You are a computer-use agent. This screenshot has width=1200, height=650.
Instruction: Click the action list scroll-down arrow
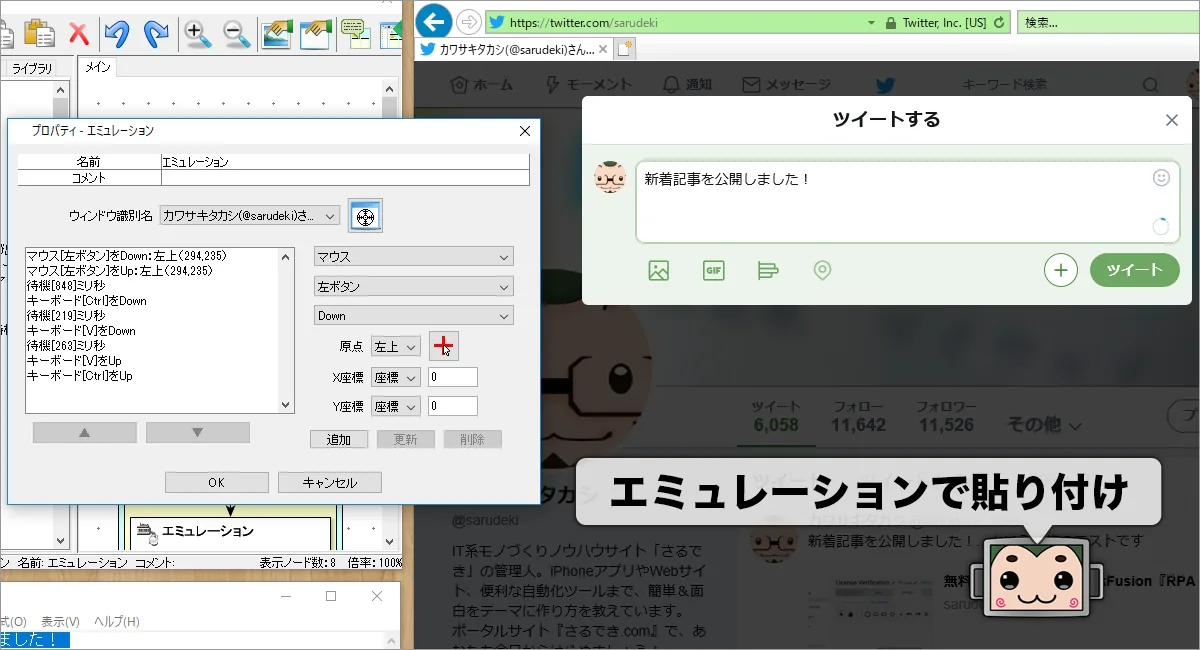pyautogui.click(x=287, y=405)
